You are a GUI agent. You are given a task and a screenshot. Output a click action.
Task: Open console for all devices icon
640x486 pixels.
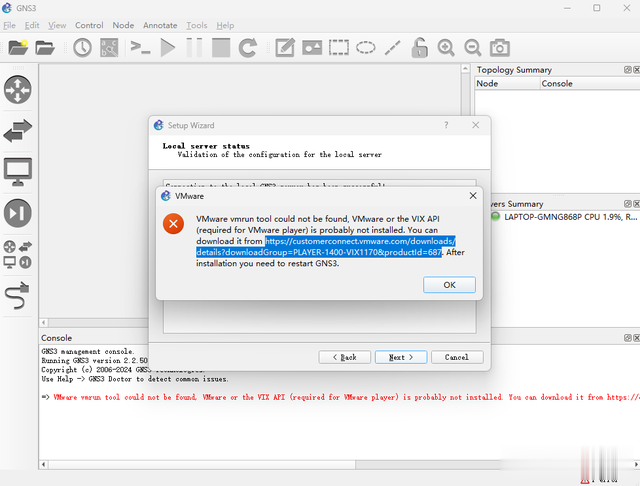pos(140,47)
